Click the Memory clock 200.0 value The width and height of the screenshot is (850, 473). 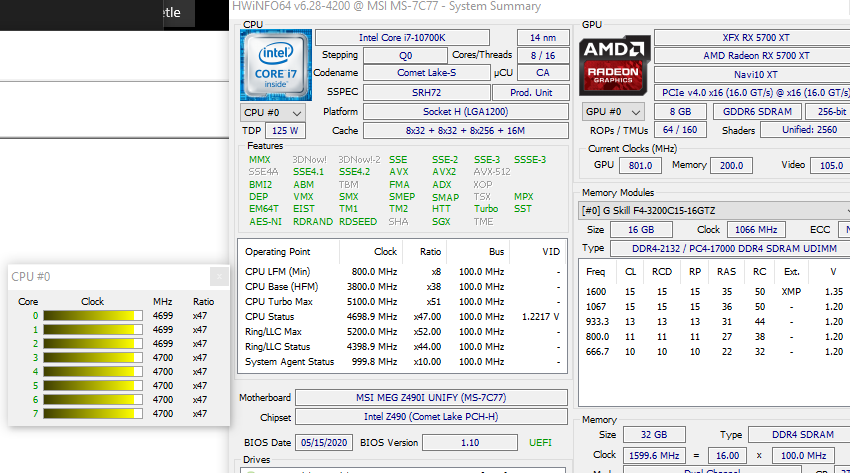731,165
